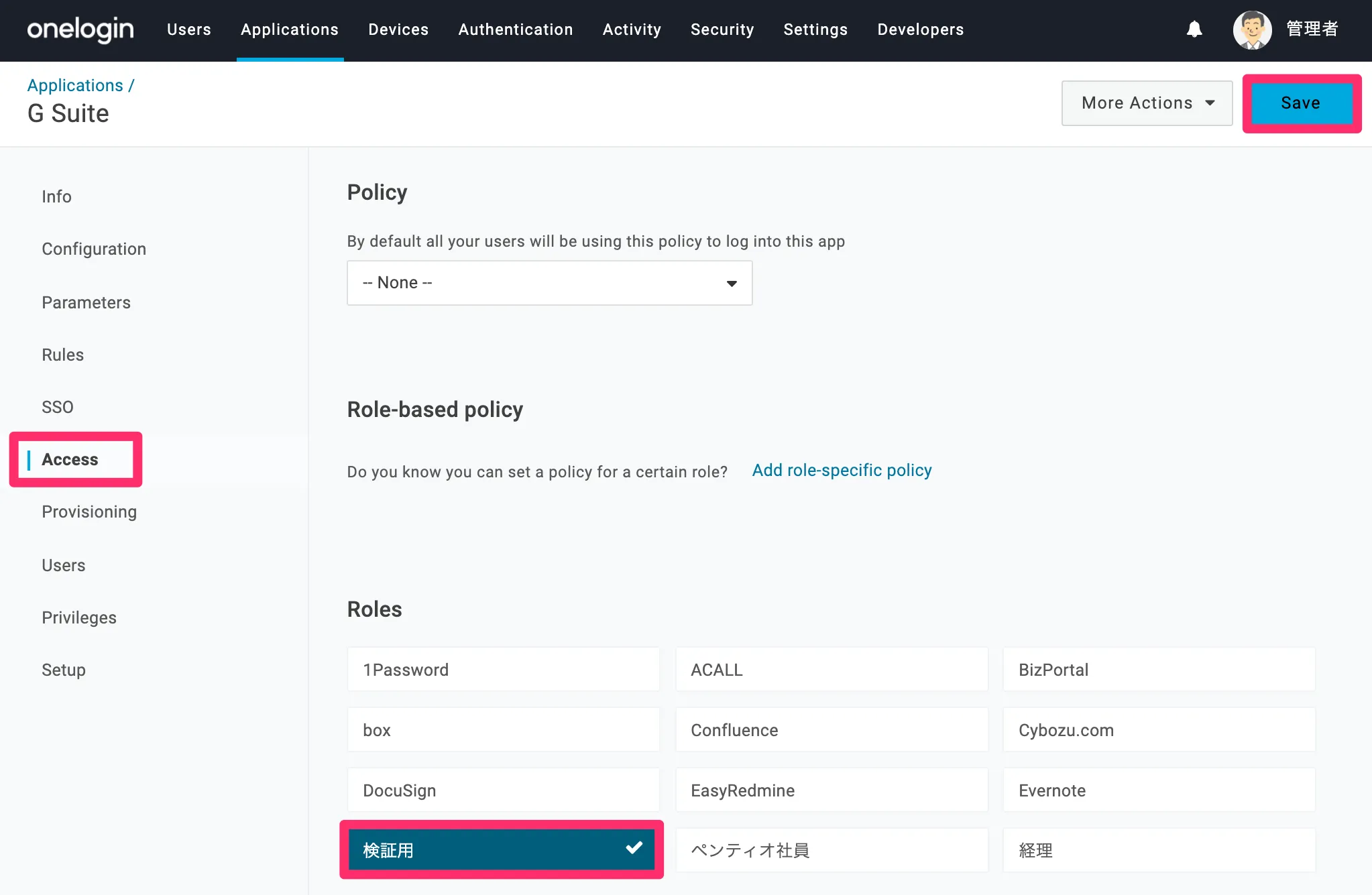The height and width of the screenshot is (895, 1372).
Task: Enable the Confluence role
Action: coord(831,729)
